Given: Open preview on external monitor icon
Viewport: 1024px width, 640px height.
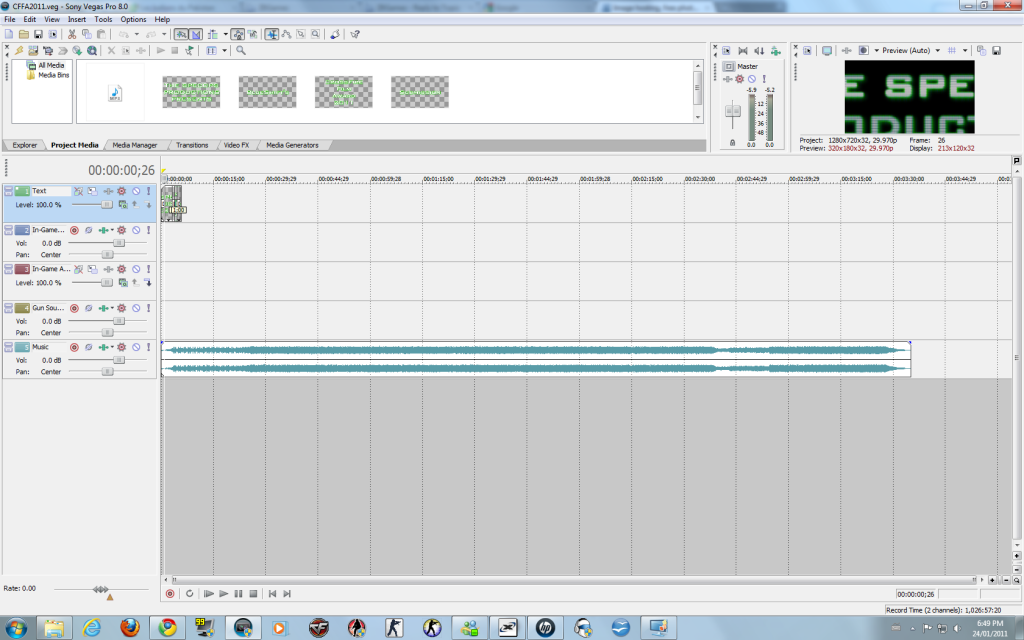Looking at the screenshot, I should 827,50.
